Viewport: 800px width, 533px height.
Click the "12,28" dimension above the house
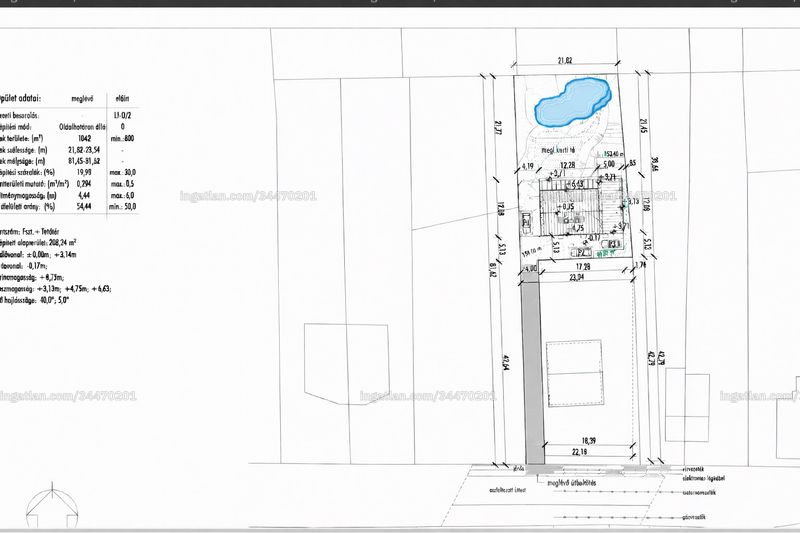click(x=567, y=165)
